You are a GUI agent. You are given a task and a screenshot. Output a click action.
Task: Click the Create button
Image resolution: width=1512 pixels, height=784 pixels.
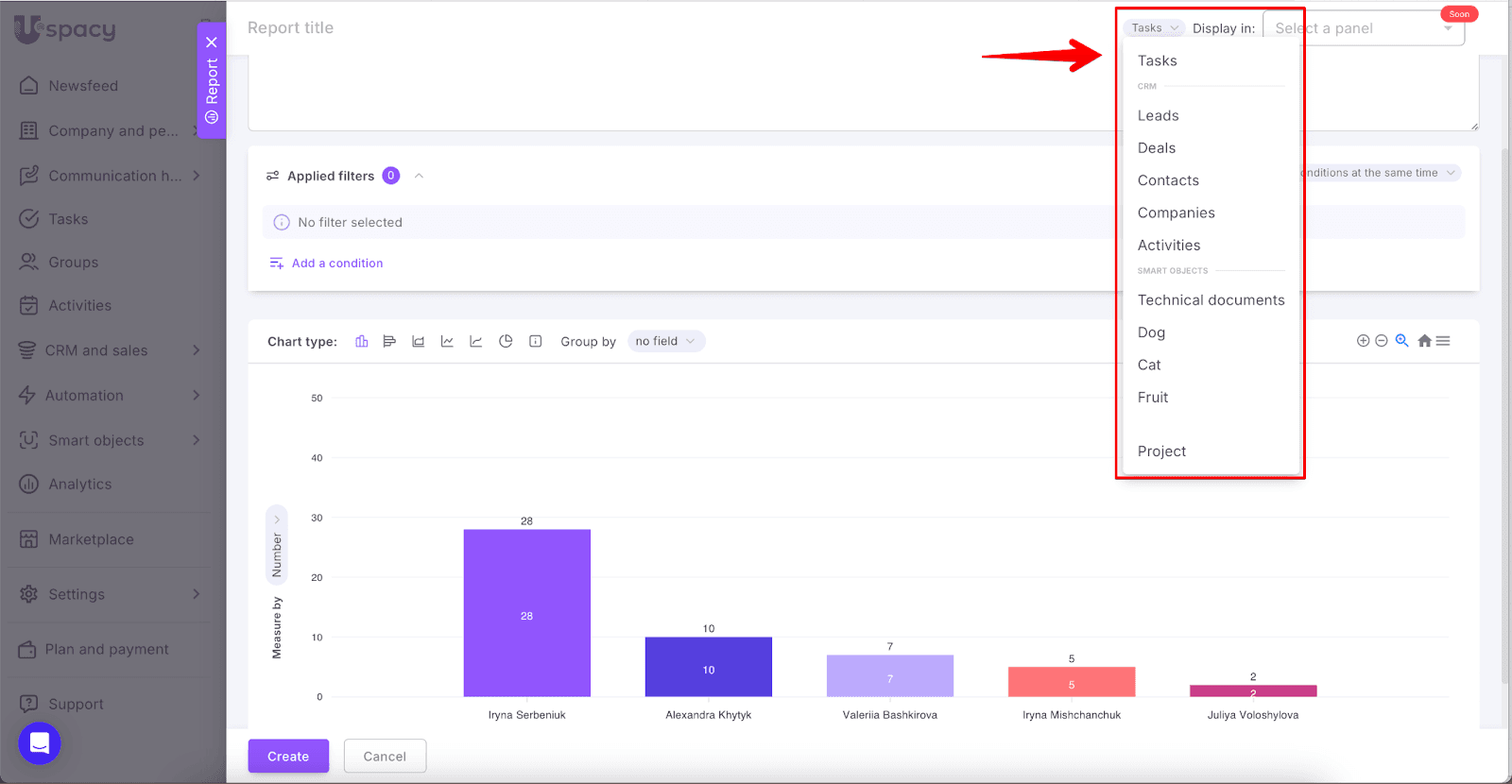tap(288, 757)
